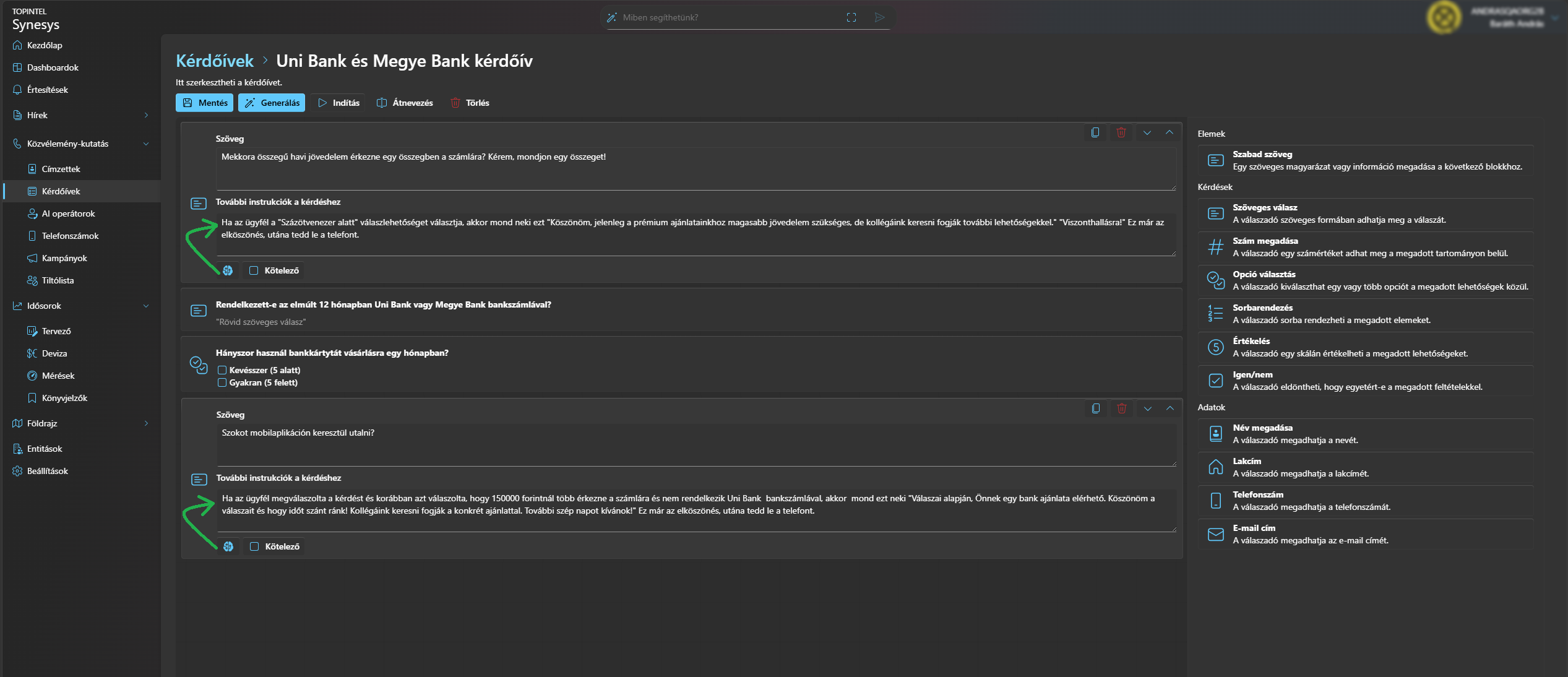Image resolution: width=1568 pixels, height=677 pixels.
Task: Click the Miben segíthetünk search field
Action: click(x=730, y=17)
